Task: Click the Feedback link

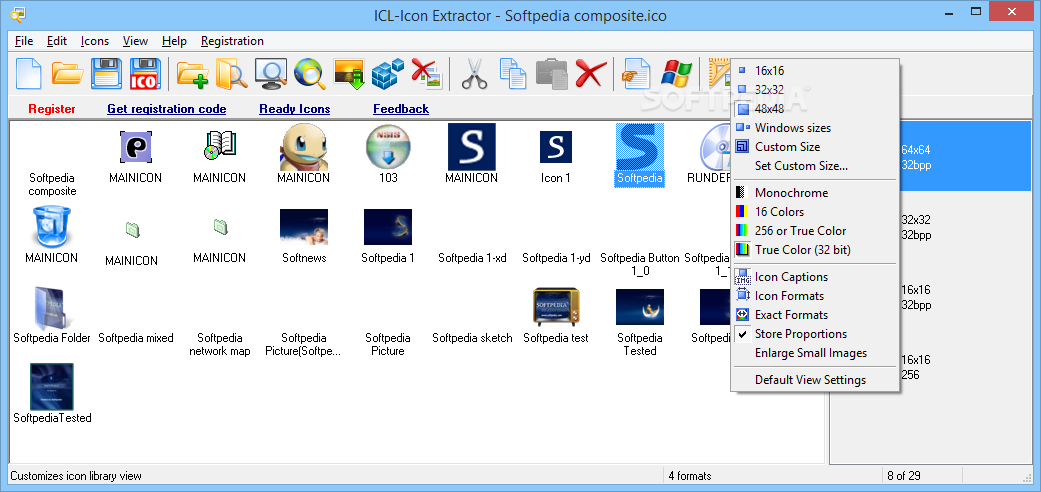Action: click(401, 109)
